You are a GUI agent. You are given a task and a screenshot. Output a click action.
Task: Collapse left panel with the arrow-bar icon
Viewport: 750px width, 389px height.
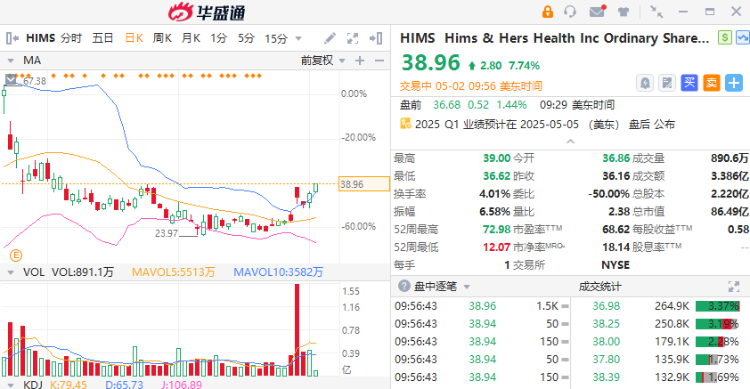tap(12, 38)
